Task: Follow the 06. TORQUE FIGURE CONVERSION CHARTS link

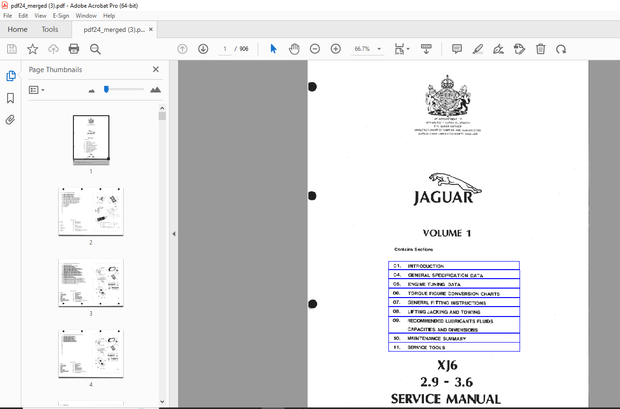Action: coord(454,293)
